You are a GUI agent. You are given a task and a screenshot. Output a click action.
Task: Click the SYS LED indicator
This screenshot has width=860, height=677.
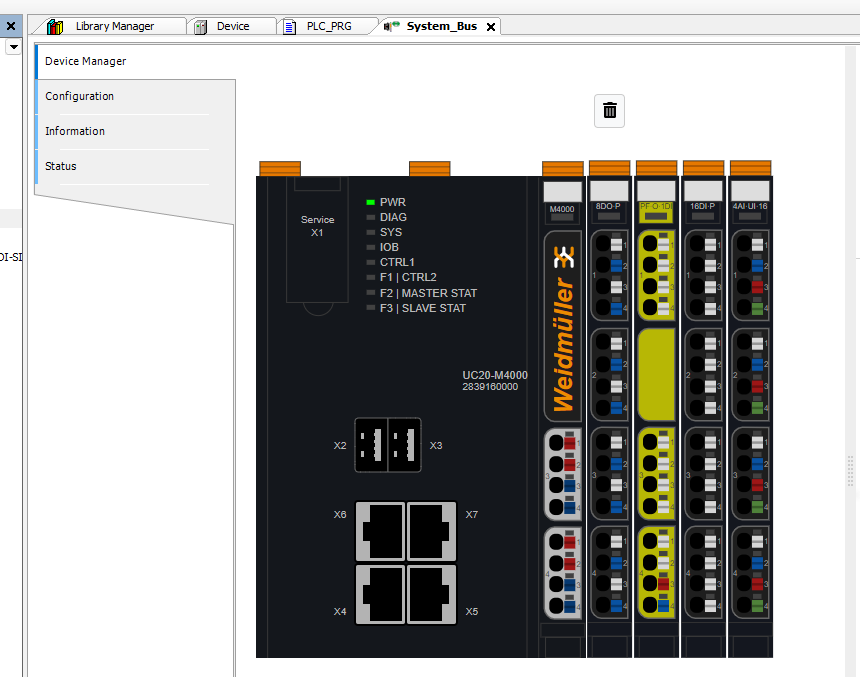(x=371, y=233)
